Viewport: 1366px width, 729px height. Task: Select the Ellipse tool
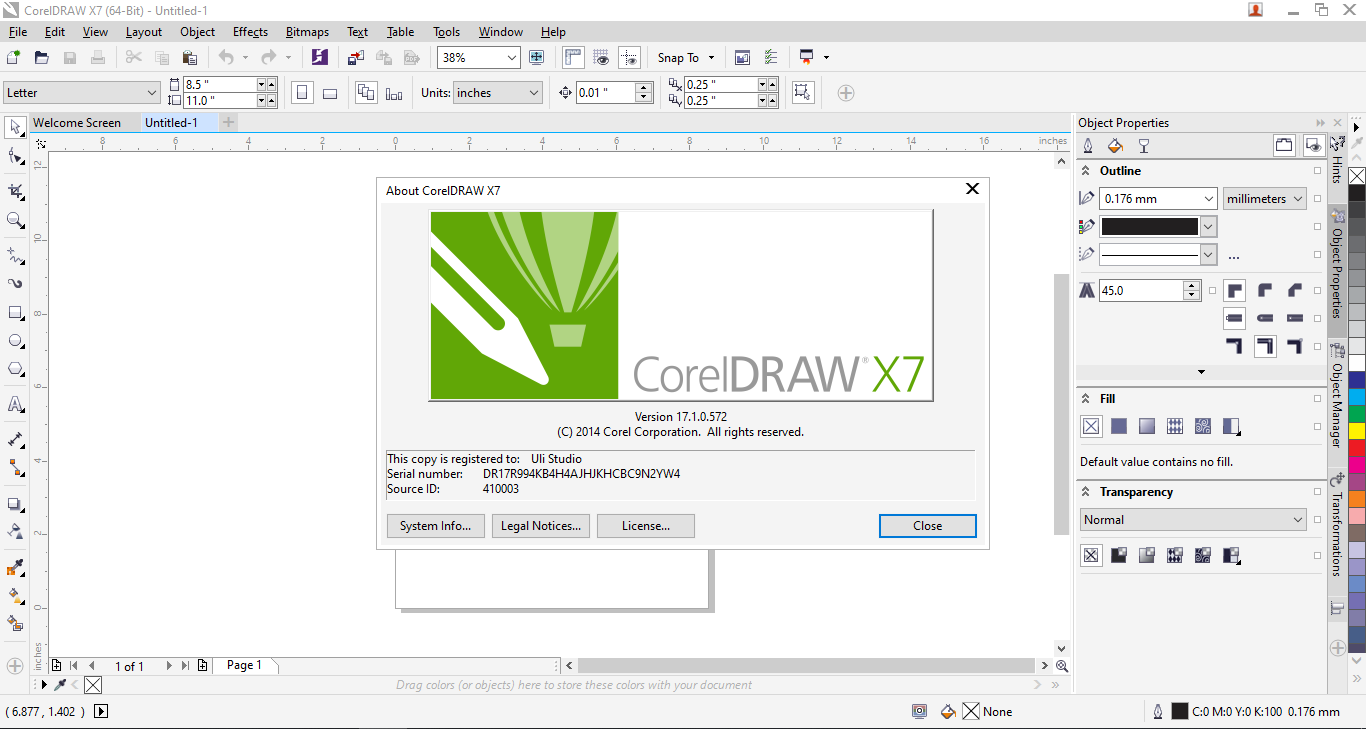[14, 340]
